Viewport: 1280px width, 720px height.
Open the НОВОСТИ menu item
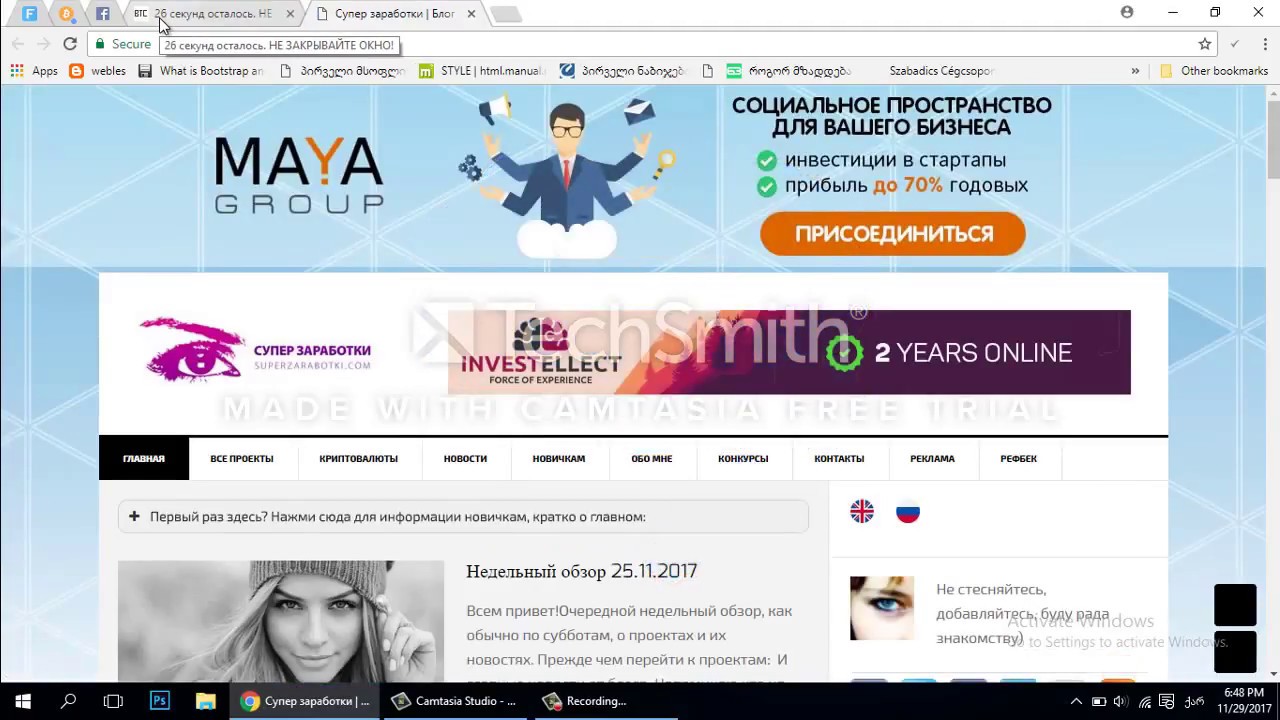[x=465, y=459]
